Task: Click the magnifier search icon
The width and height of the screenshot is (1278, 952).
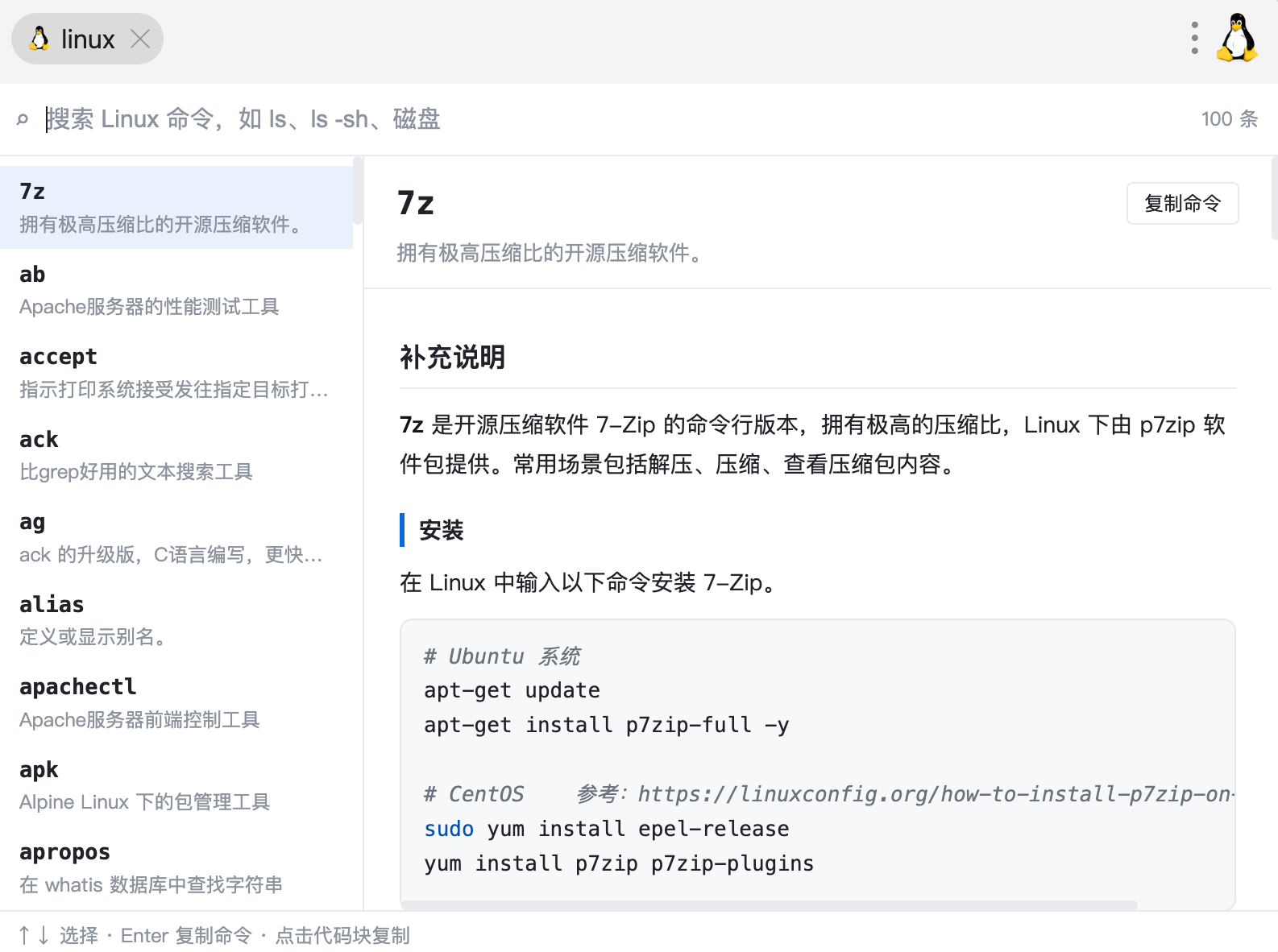Action: click(x=23, y=119)
